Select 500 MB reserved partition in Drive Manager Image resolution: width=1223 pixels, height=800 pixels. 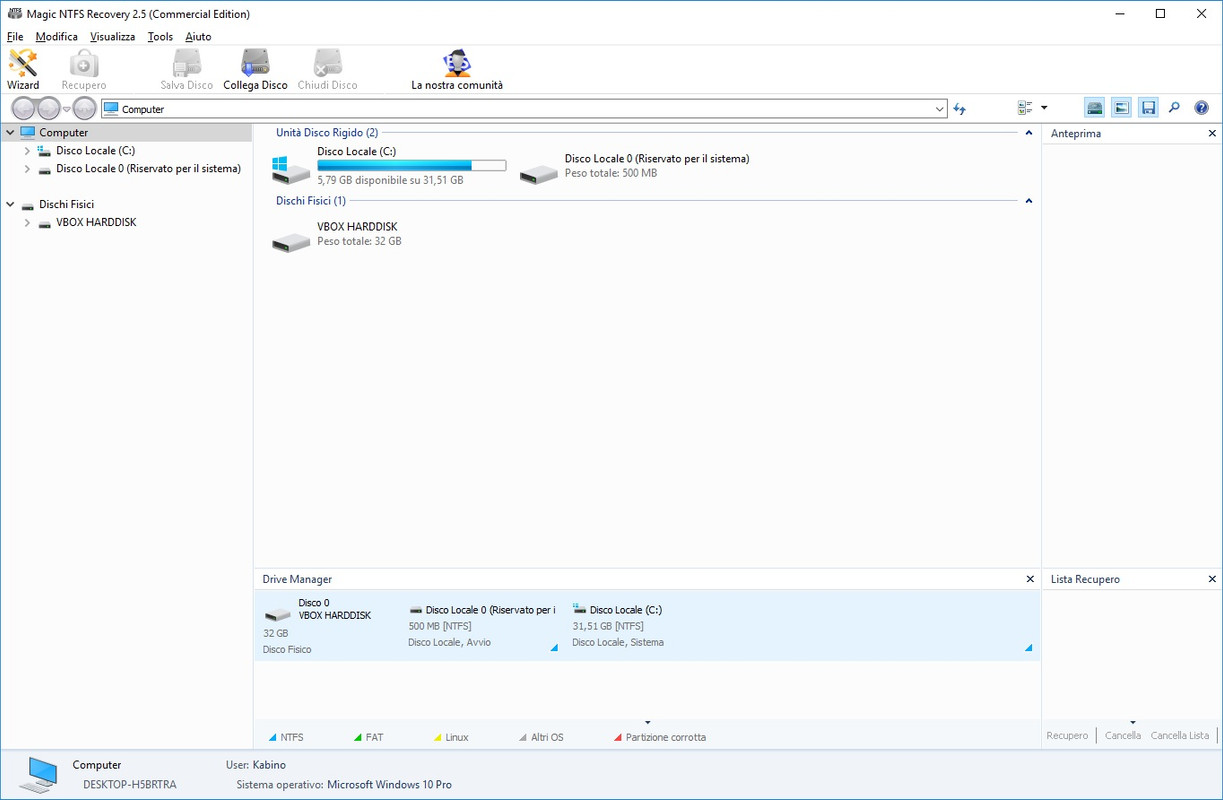pos(483,625)
